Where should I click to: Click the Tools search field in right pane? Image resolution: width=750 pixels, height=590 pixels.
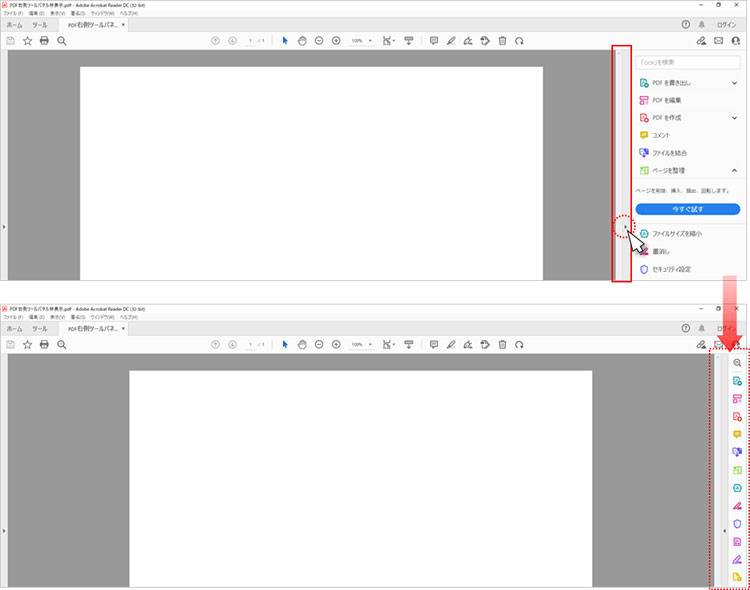[688, 62]
